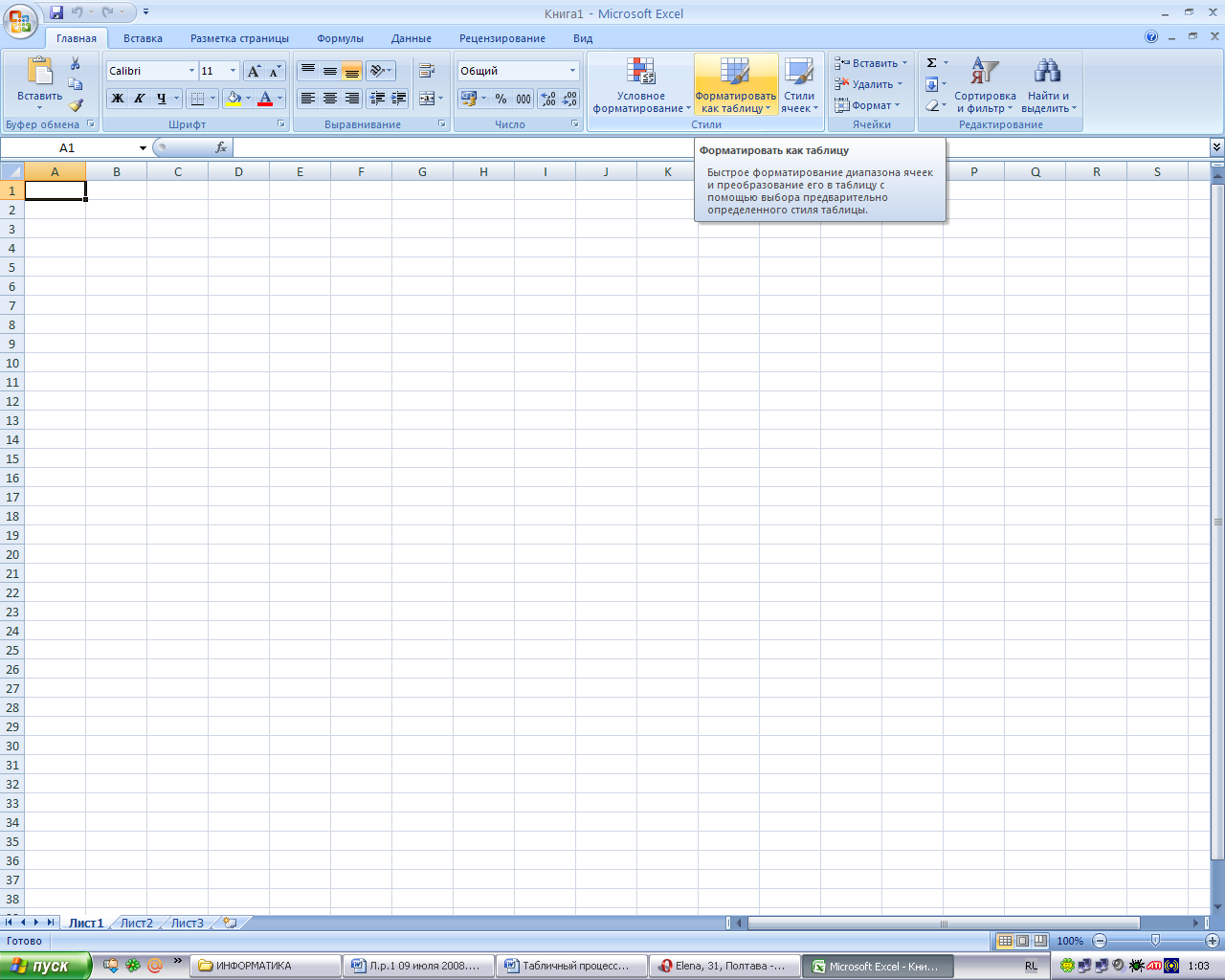Open Сортировка и фильтр menu
1225x980 pixels.
985,85
